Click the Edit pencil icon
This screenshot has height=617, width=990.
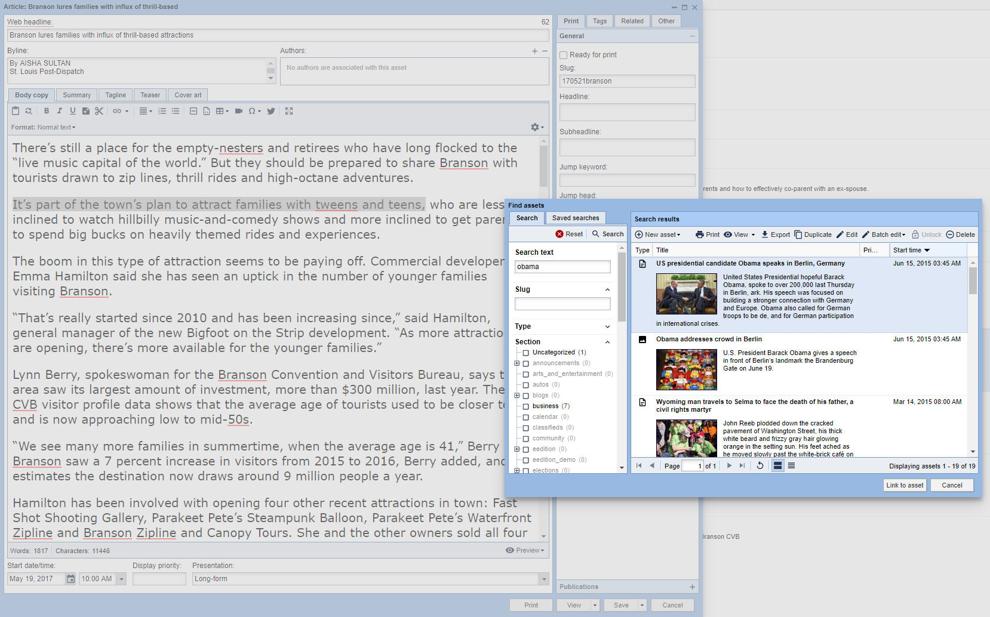coord(840,234)
